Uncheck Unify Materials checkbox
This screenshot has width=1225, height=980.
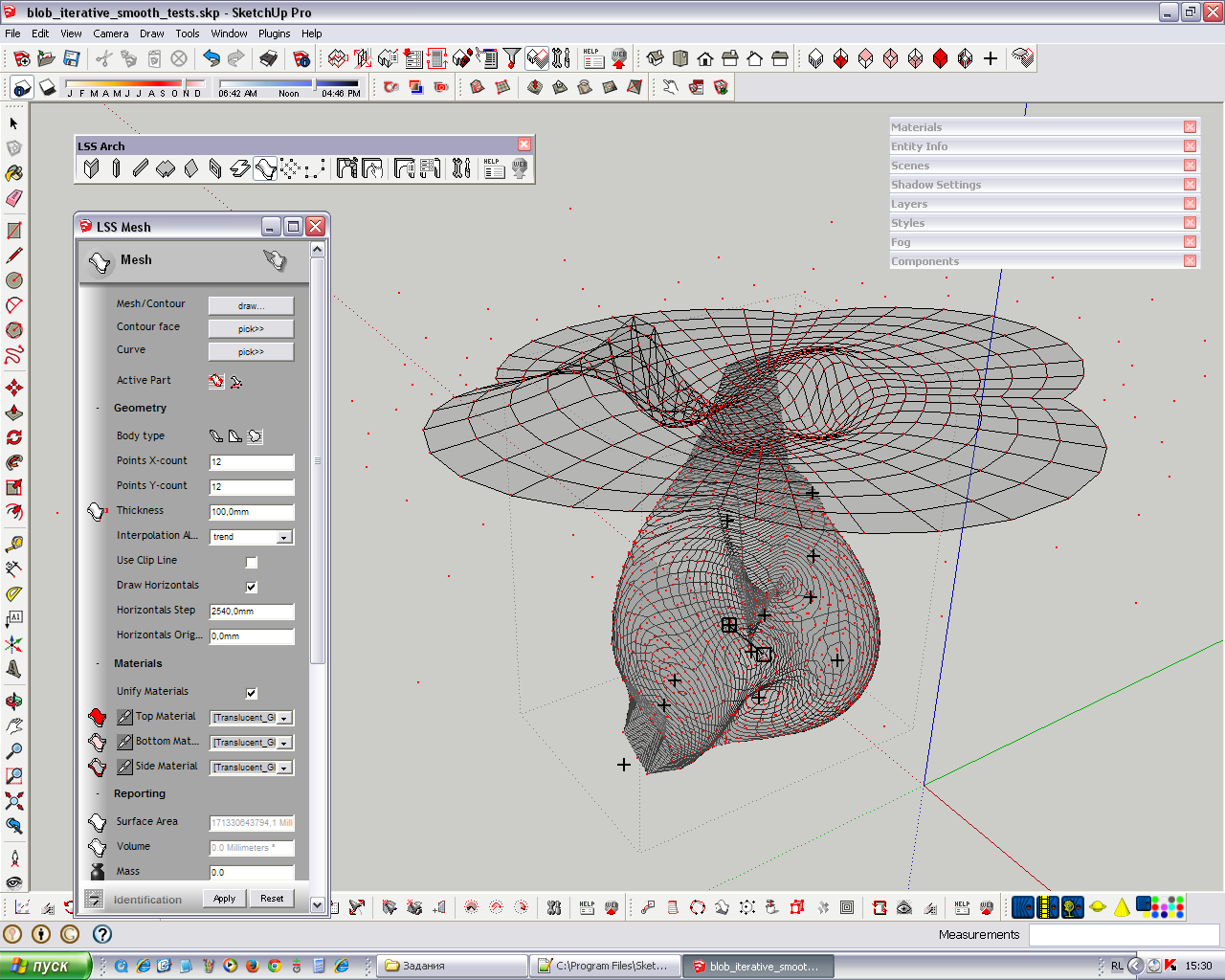click(252, 693)
